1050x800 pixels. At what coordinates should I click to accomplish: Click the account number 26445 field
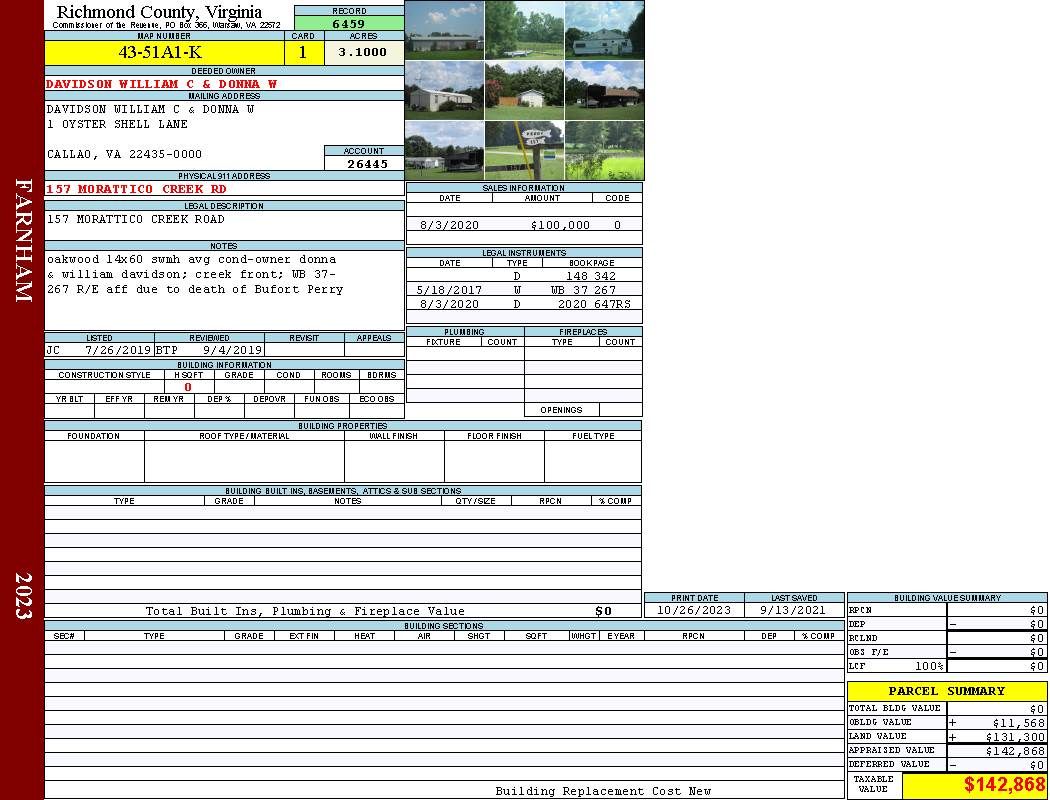coord(364,164)
